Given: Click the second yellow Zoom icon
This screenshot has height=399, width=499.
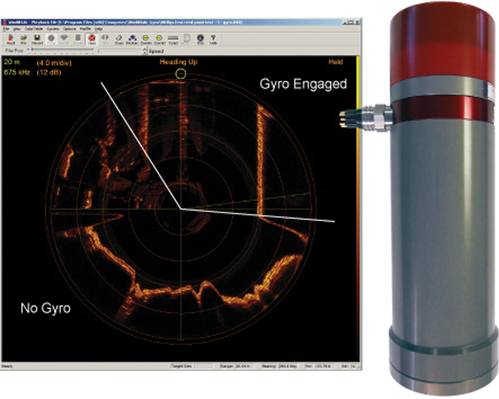Looking at the screenshot, I should click(x=159, y=39).
